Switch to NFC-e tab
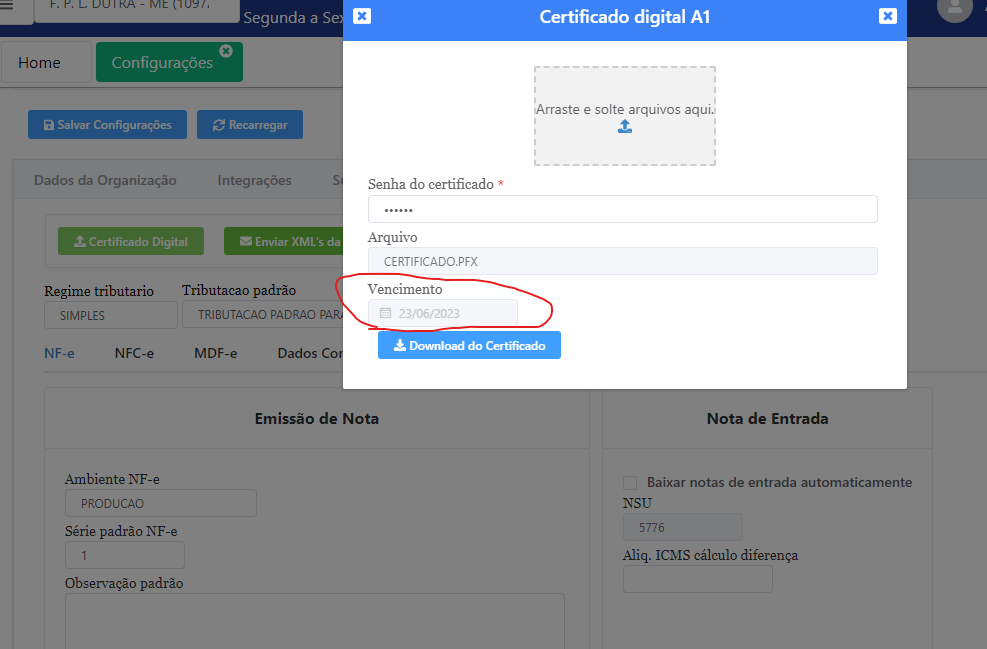The width and height of the screenshot is (987, 649). [x=134, y=353]
